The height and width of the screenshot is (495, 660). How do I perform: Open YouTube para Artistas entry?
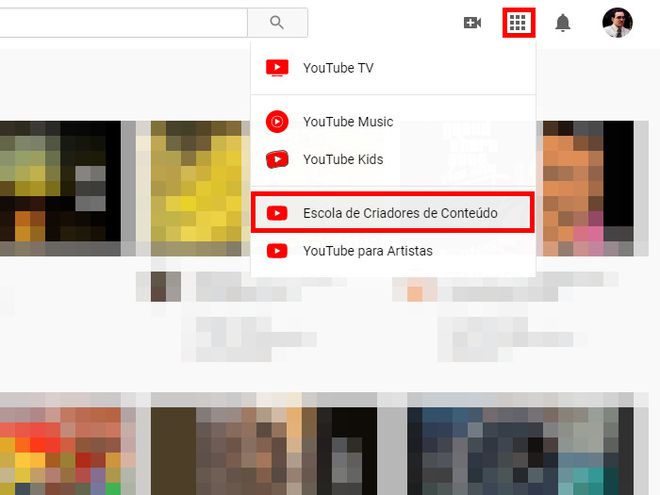pos(393,251)
